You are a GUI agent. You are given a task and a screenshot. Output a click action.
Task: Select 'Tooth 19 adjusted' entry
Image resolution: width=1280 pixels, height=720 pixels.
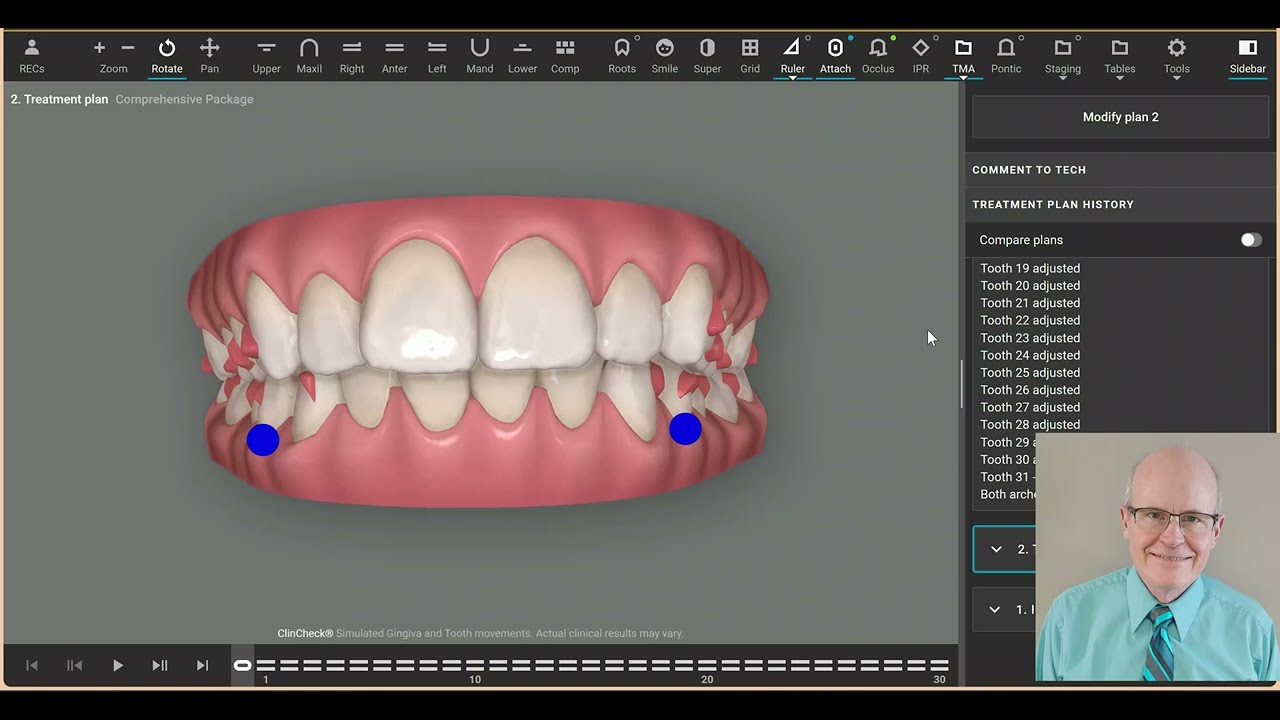(1030, 268)
